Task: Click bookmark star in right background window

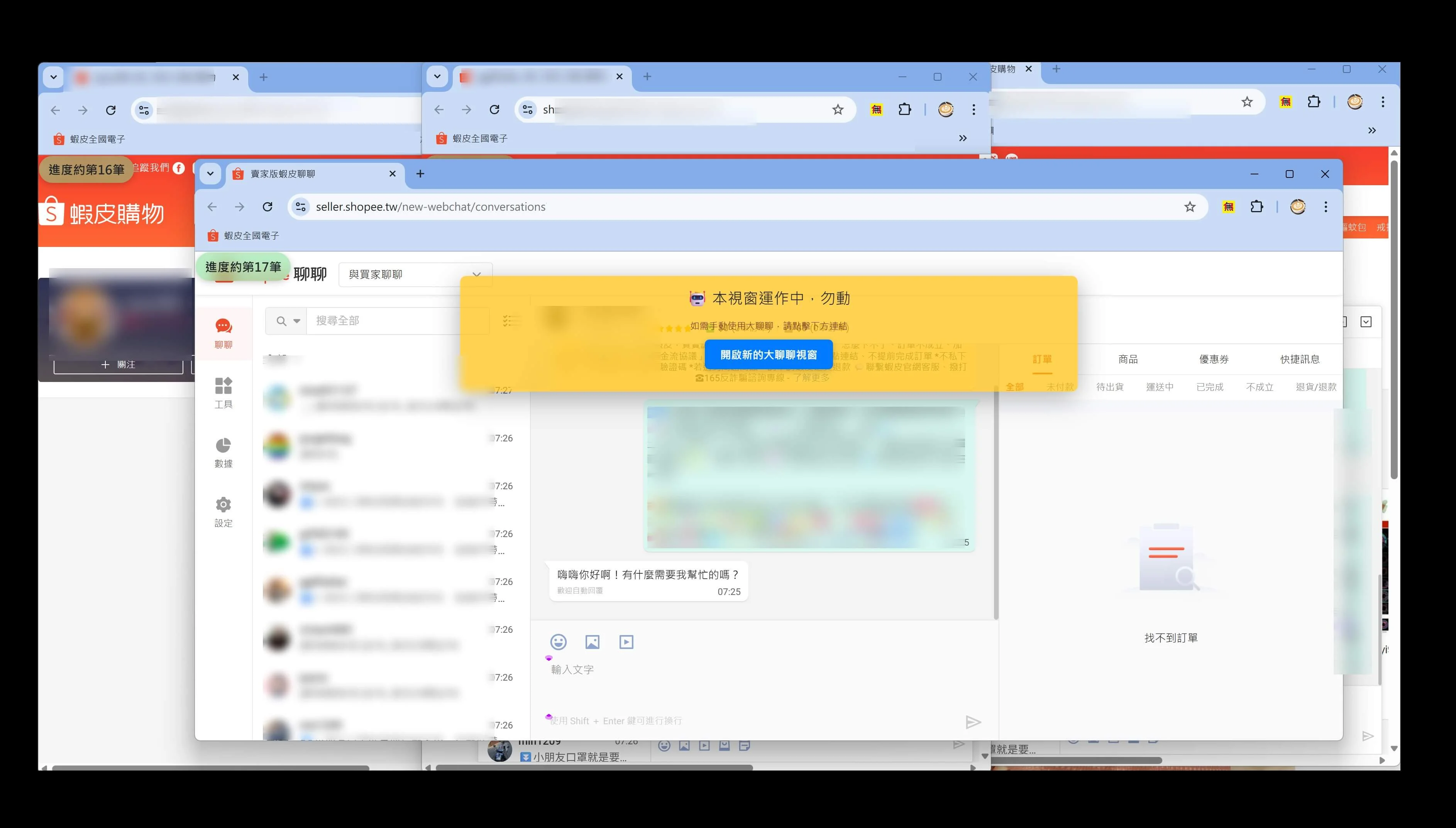Action: (1247, 102)
